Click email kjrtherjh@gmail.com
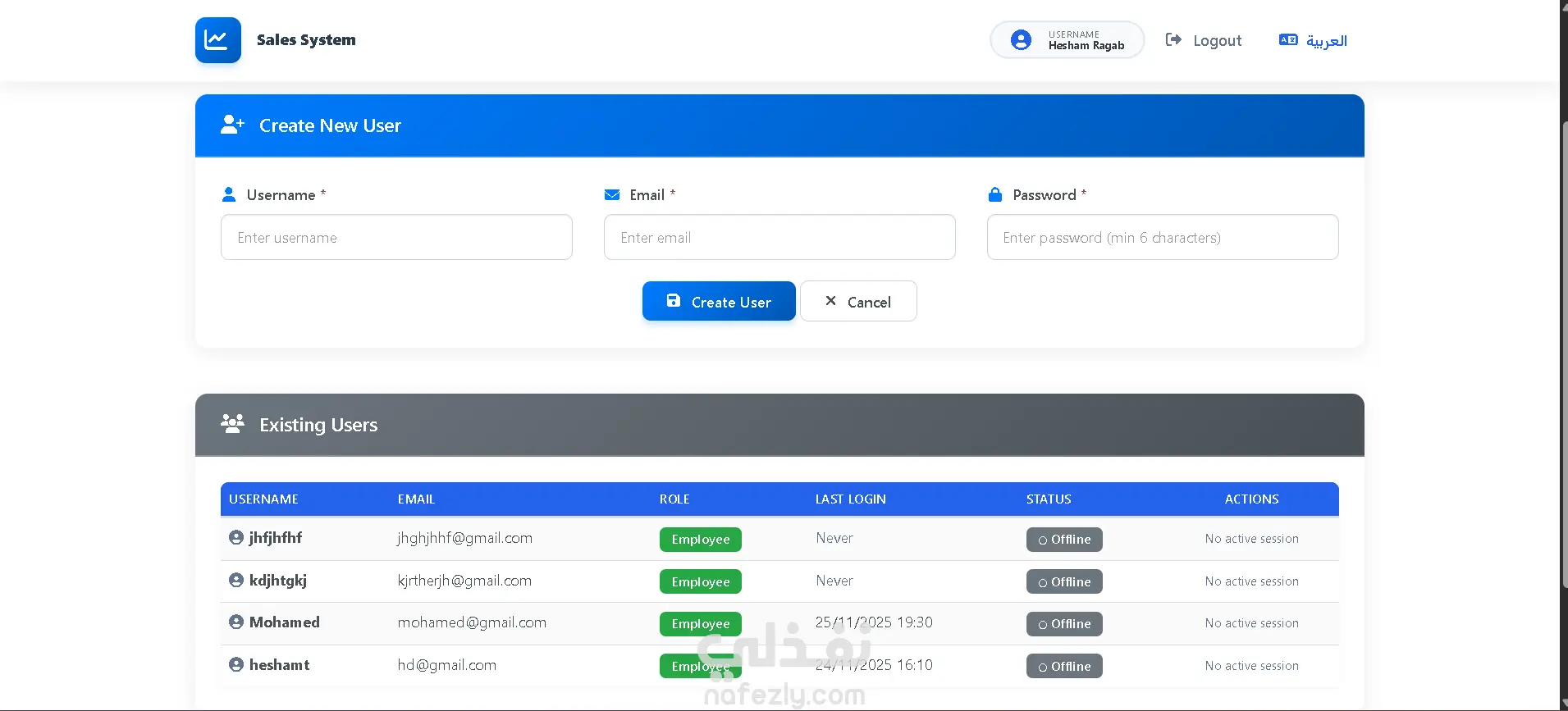The image size is (1568, 711). point(464,581)
